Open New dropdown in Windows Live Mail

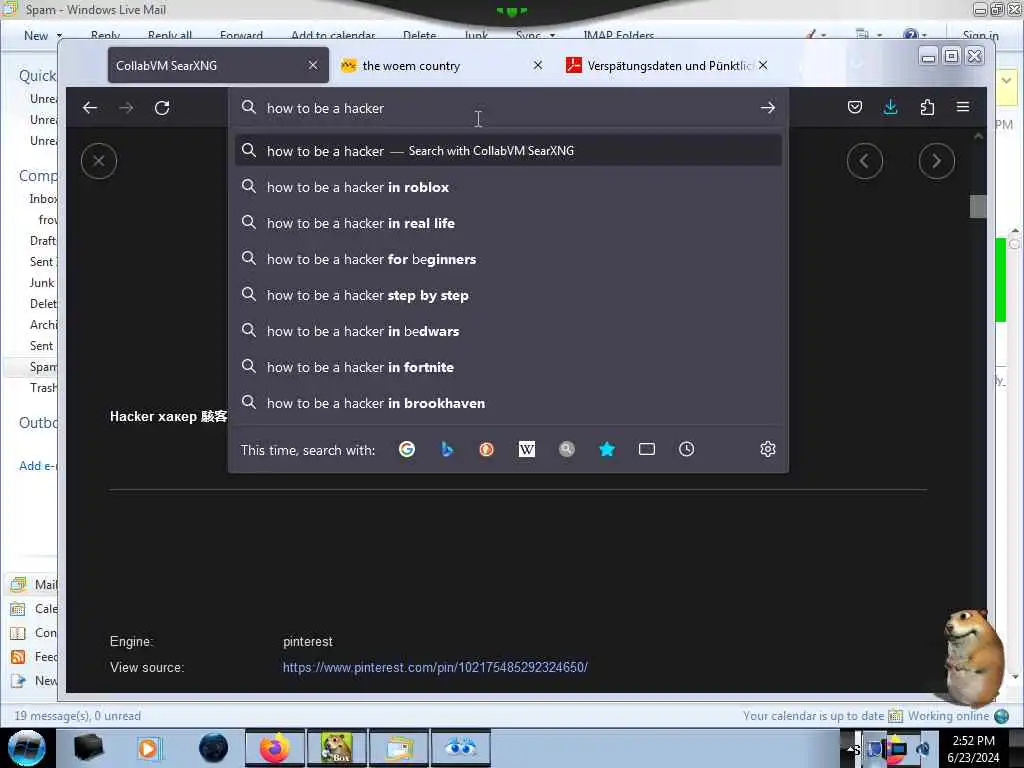click(x=59, y=35)
